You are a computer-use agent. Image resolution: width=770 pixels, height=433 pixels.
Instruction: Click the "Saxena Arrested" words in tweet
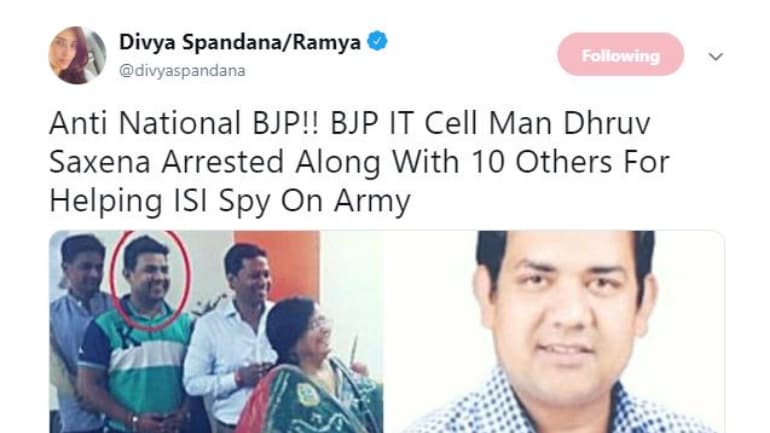(167, 162)
